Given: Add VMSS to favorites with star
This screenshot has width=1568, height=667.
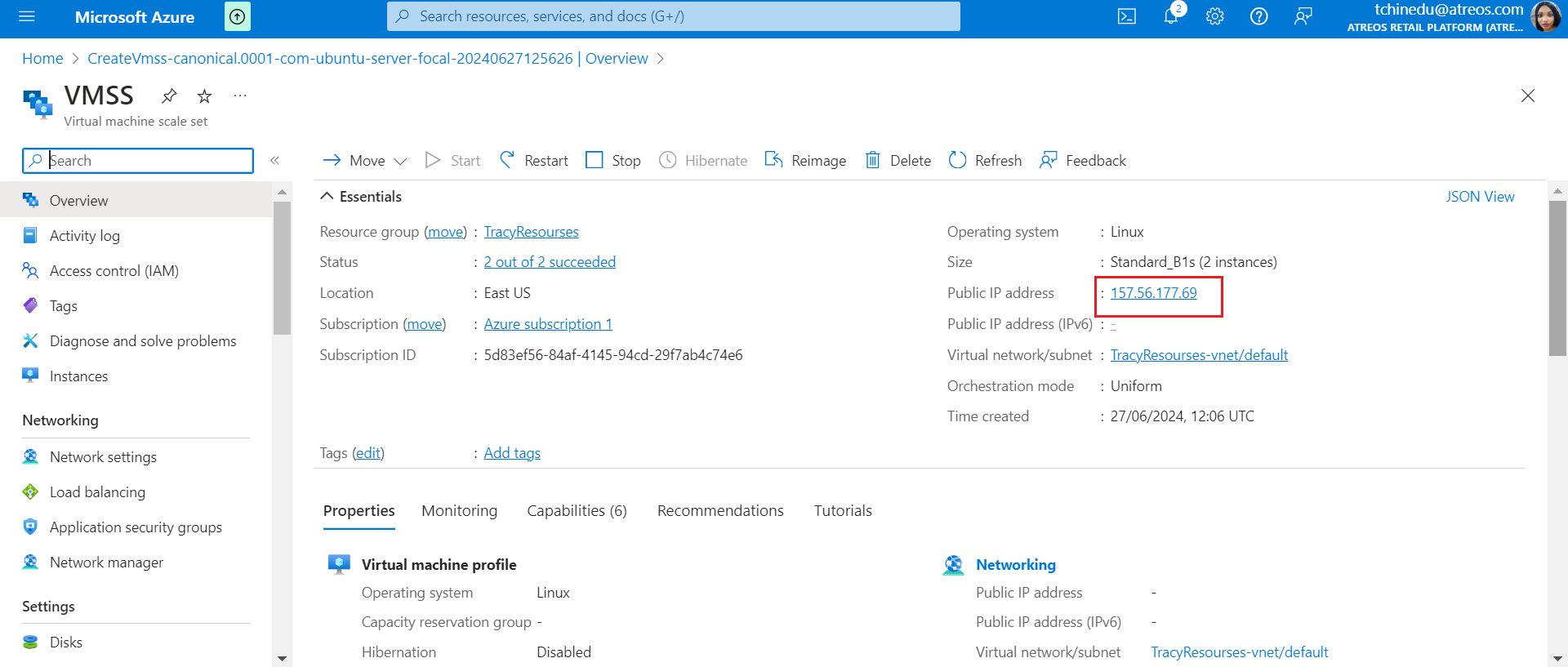Looking at the screenshot, I should click(x=204, y=96).
